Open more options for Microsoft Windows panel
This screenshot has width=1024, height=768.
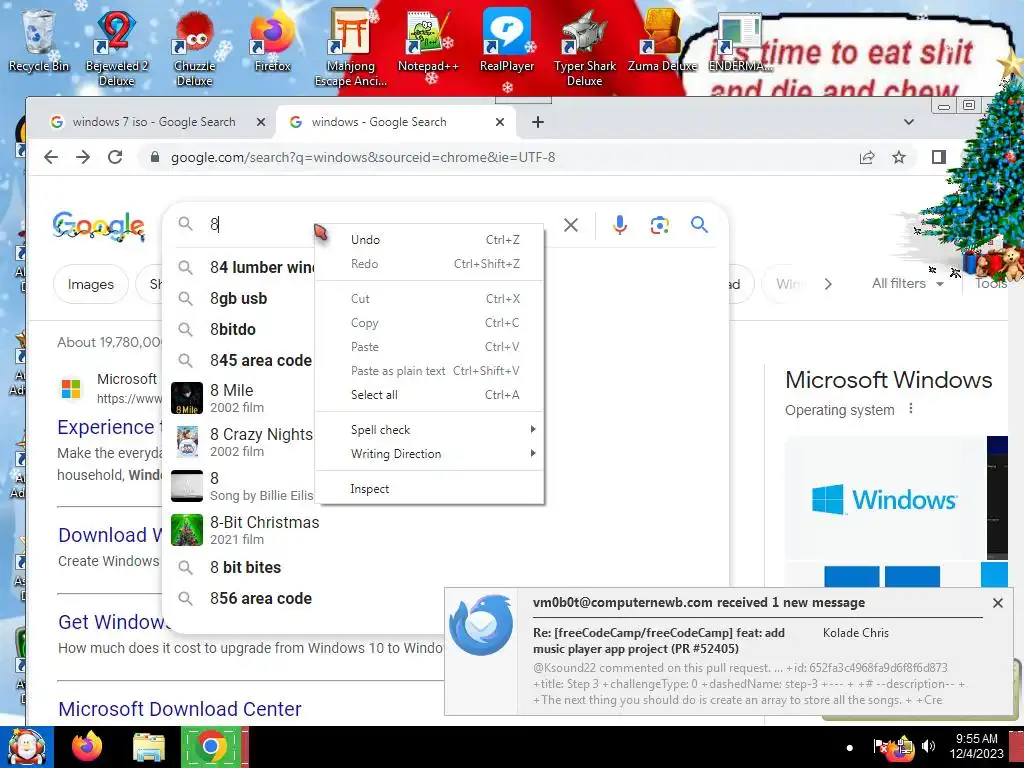[x=911, y=409]
